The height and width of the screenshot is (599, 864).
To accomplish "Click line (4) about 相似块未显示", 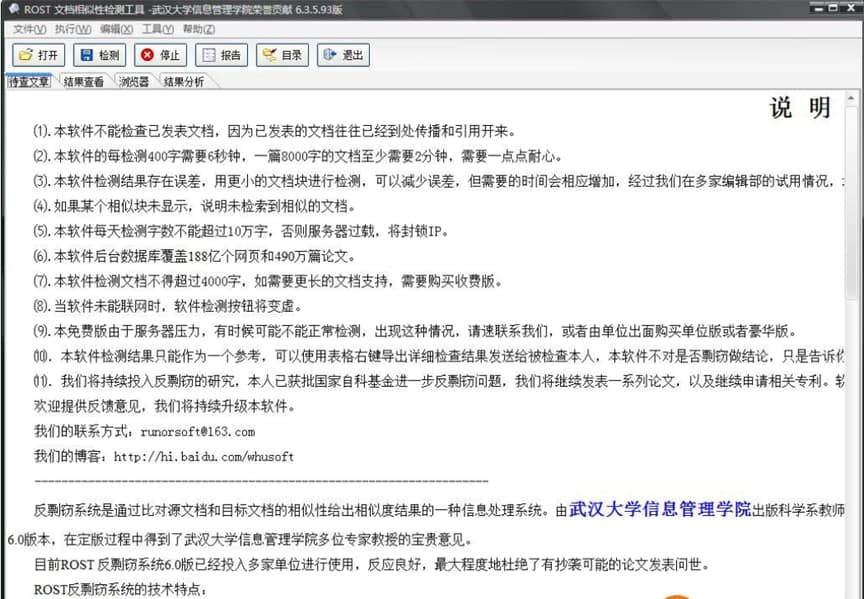I will coord(195,207).
